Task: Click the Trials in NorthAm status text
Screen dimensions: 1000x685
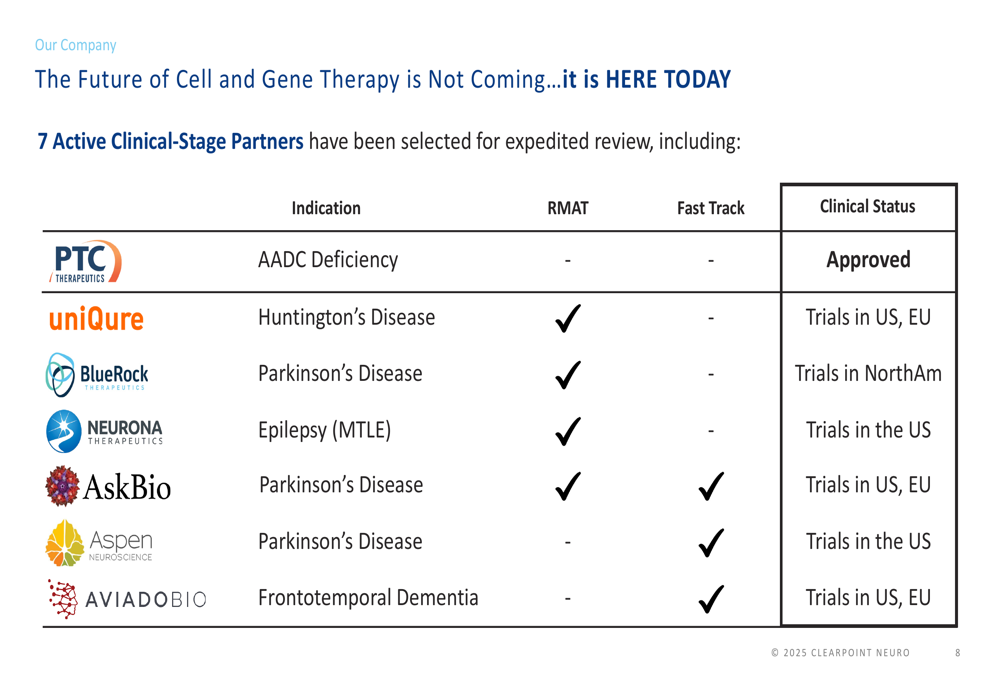Action: click(x=868, y=374)
